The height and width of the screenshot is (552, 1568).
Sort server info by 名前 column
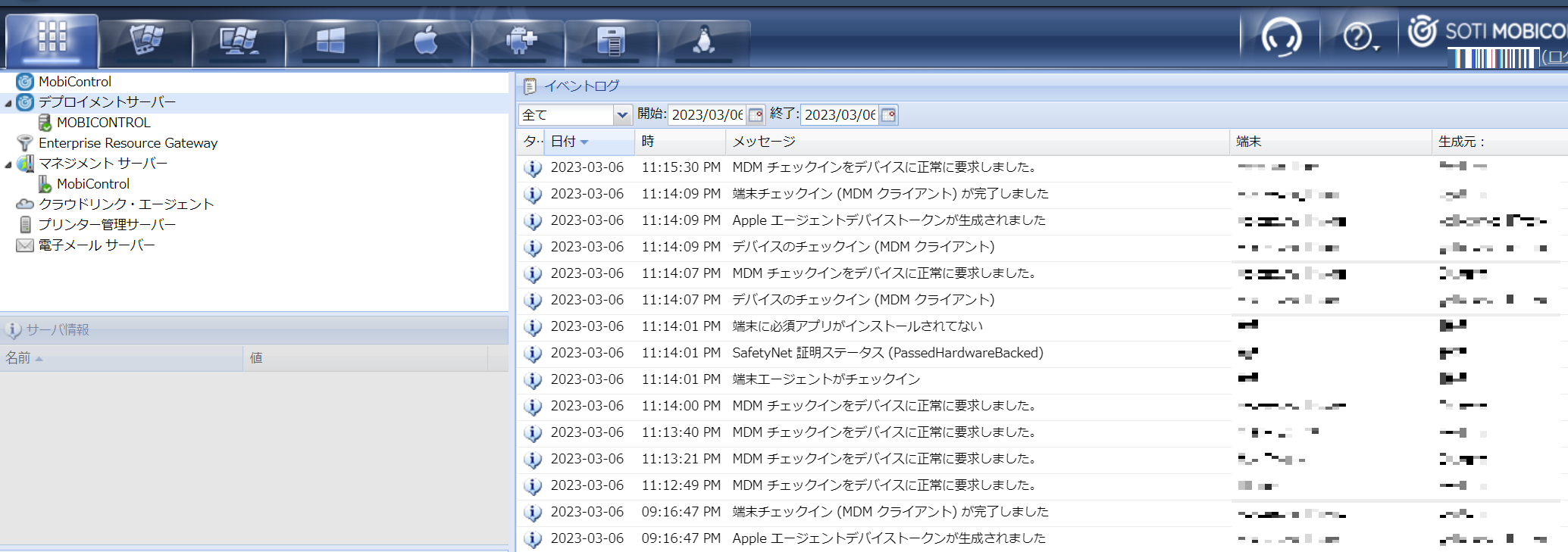(121, 357)
